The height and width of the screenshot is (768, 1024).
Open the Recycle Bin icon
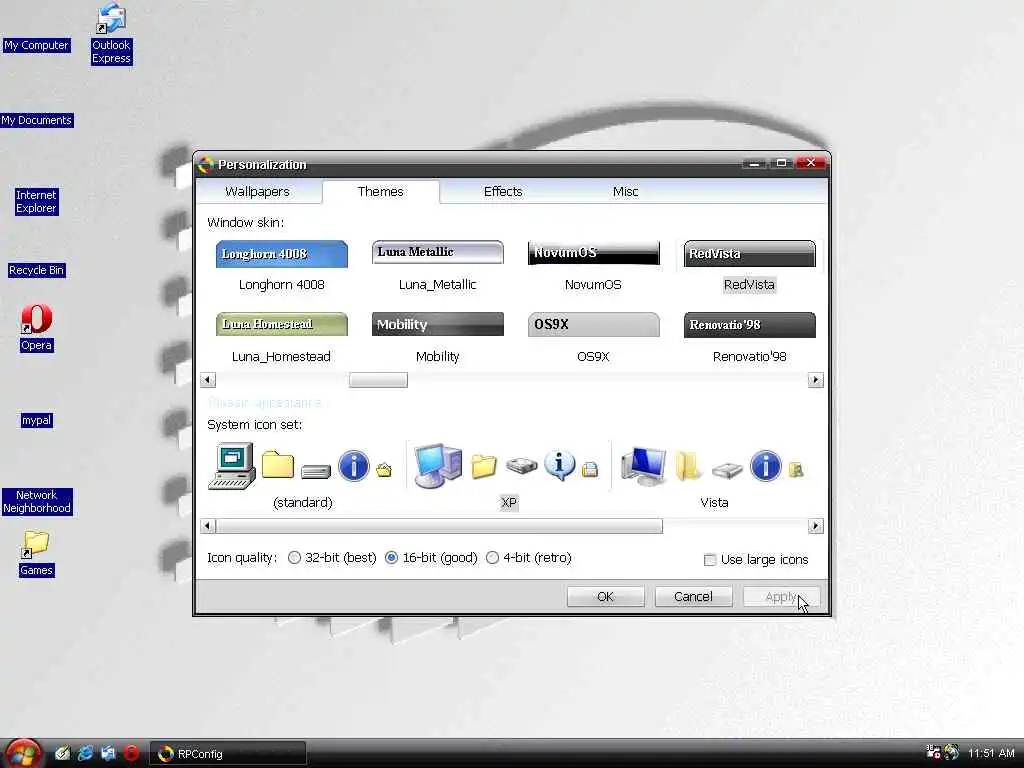[x=37, y=270]
